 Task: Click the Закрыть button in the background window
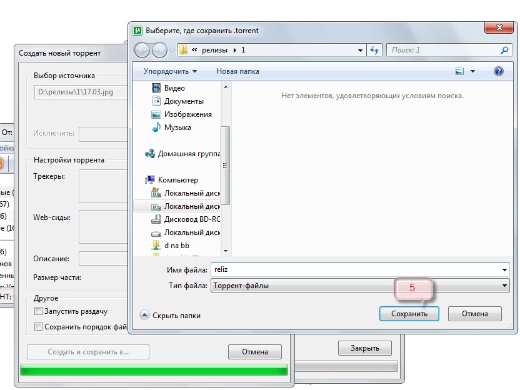pyautogui.click(x=365, y=348)
